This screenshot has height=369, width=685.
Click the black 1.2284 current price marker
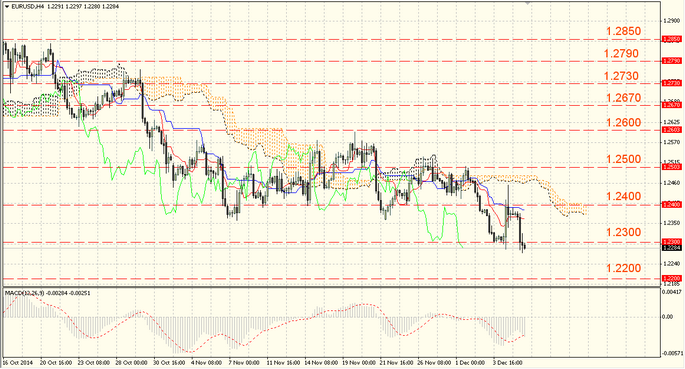tap(671, 248)
